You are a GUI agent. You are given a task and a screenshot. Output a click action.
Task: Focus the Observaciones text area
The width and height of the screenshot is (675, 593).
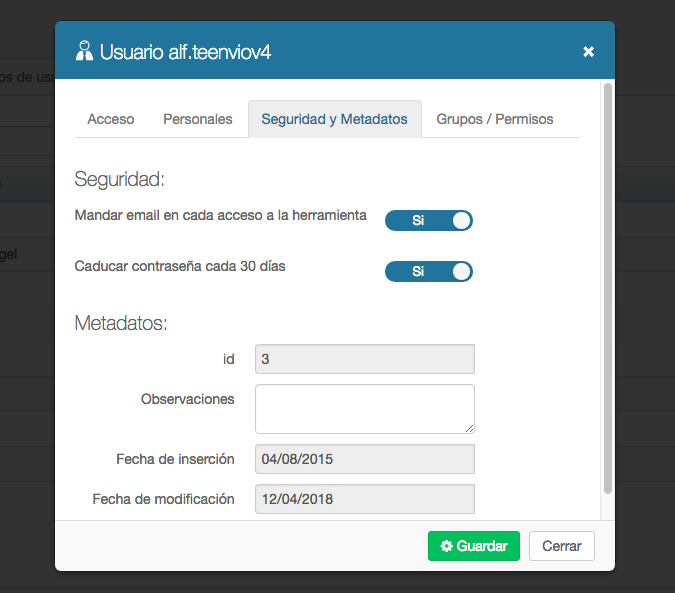pos(364,408)
